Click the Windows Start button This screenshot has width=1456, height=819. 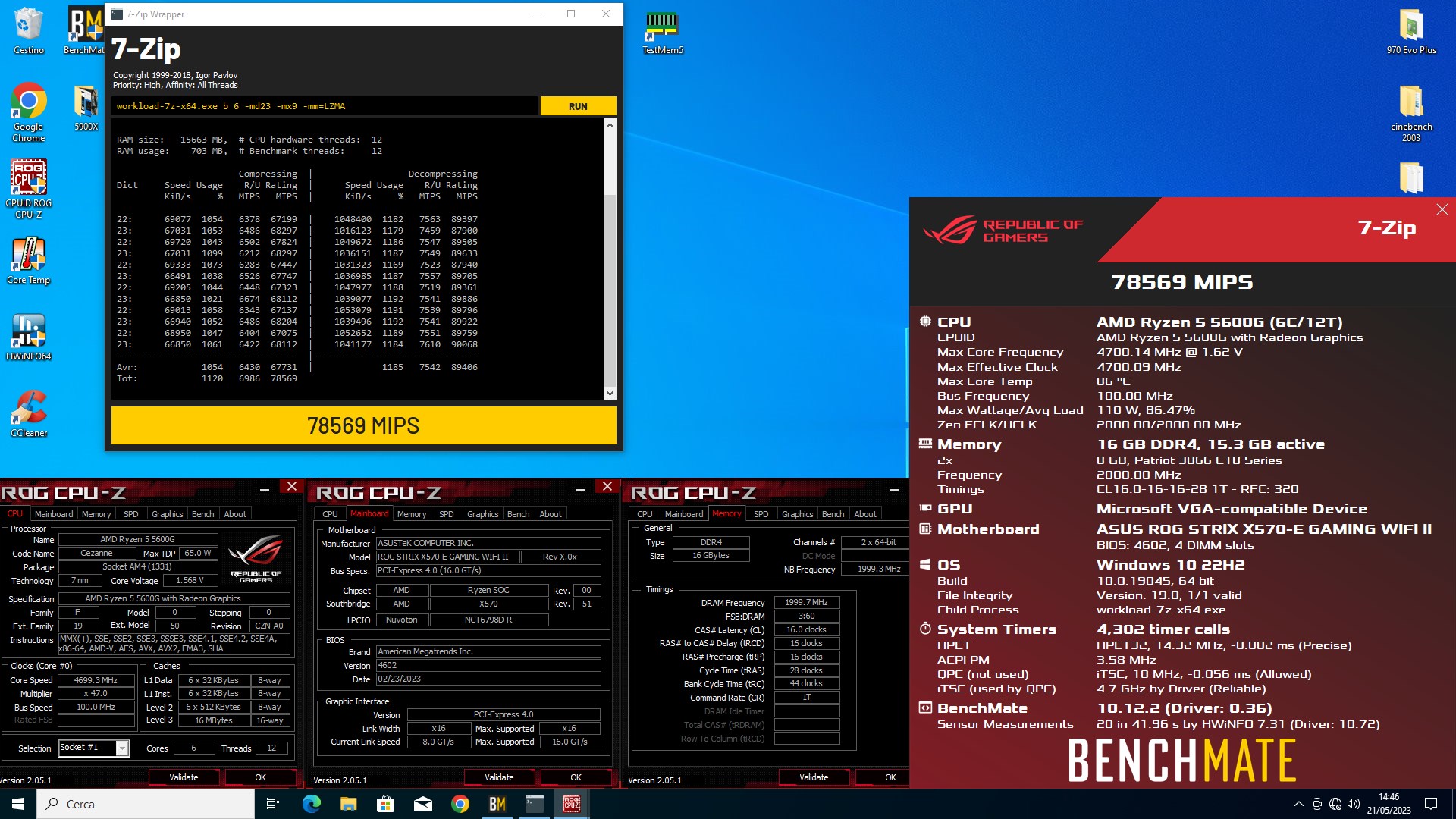pos(18,804)
